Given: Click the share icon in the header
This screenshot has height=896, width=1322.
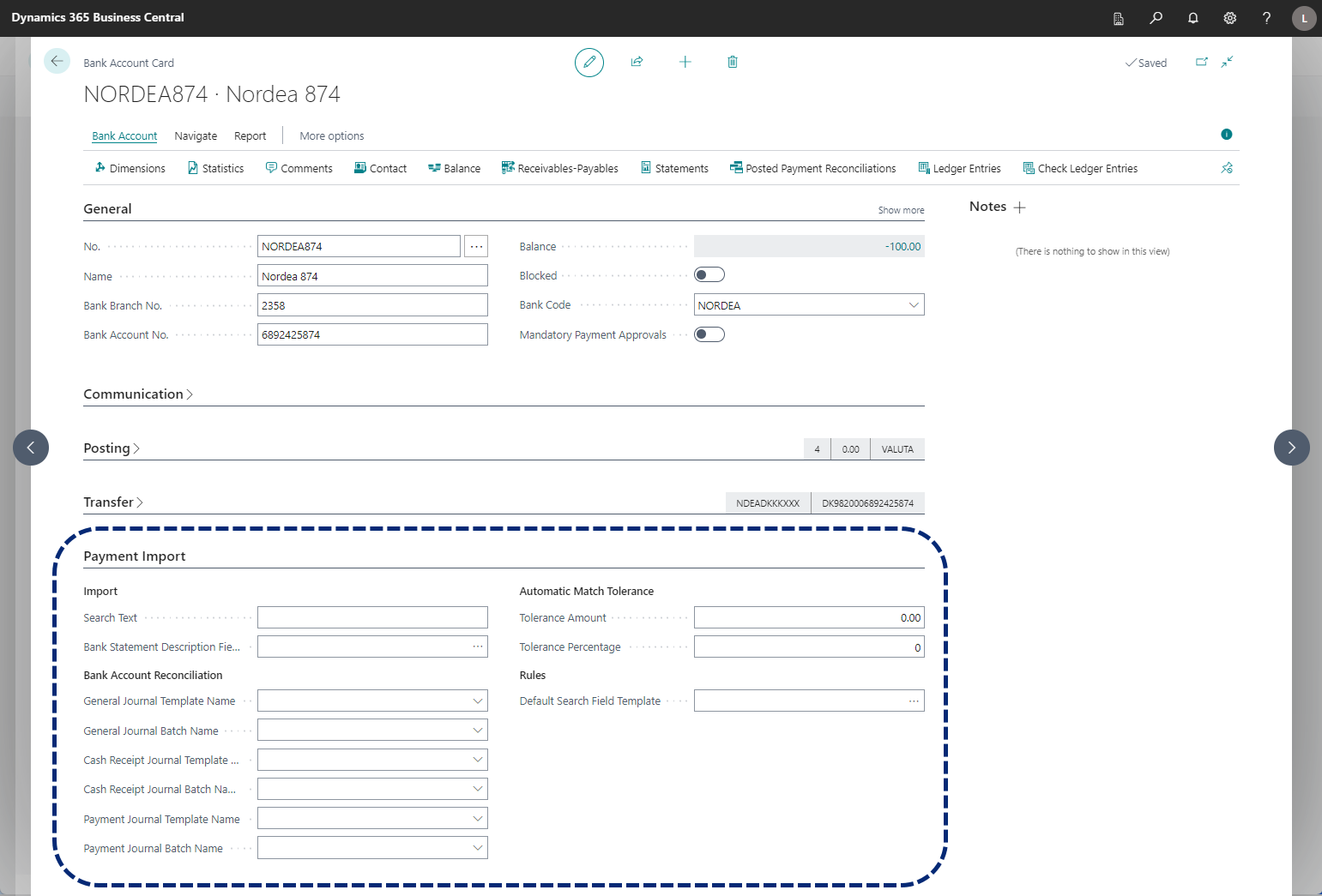Looking at the screenshot, I should tap(637, 62).
